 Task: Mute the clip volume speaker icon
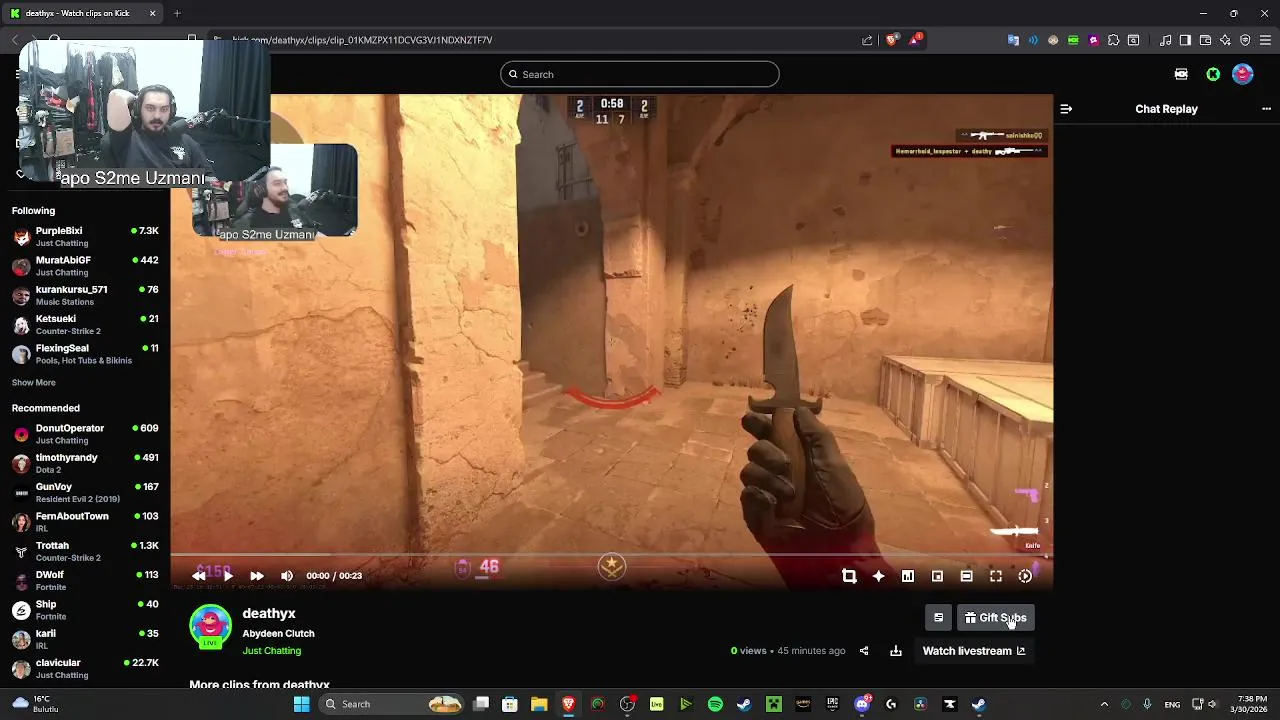pos(287,576)
